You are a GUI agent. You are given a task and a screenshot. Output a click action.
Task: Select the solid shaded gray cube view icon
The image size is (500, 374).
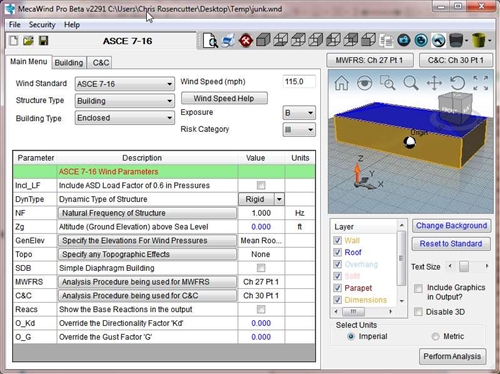tap(263, 40)
